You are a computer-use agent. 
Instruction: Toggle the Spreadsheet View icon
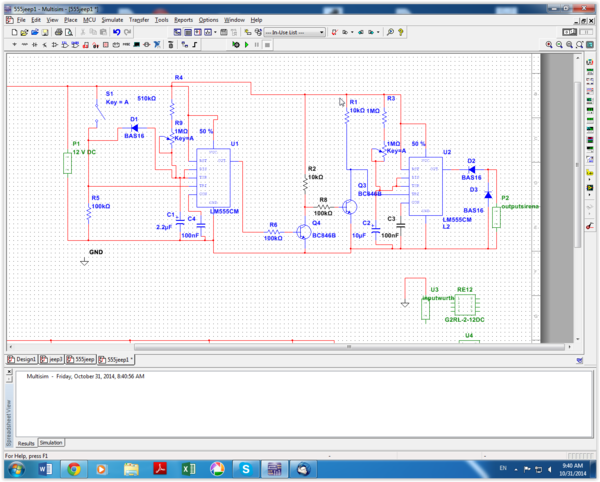point(188,33)
